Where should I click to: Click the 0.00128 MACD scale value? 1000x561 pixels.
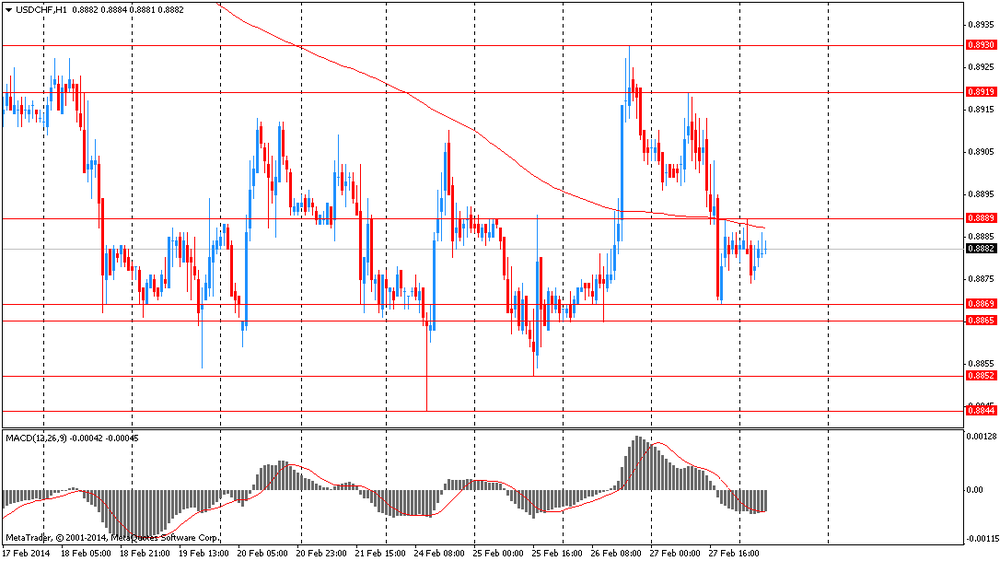(982, 437)
